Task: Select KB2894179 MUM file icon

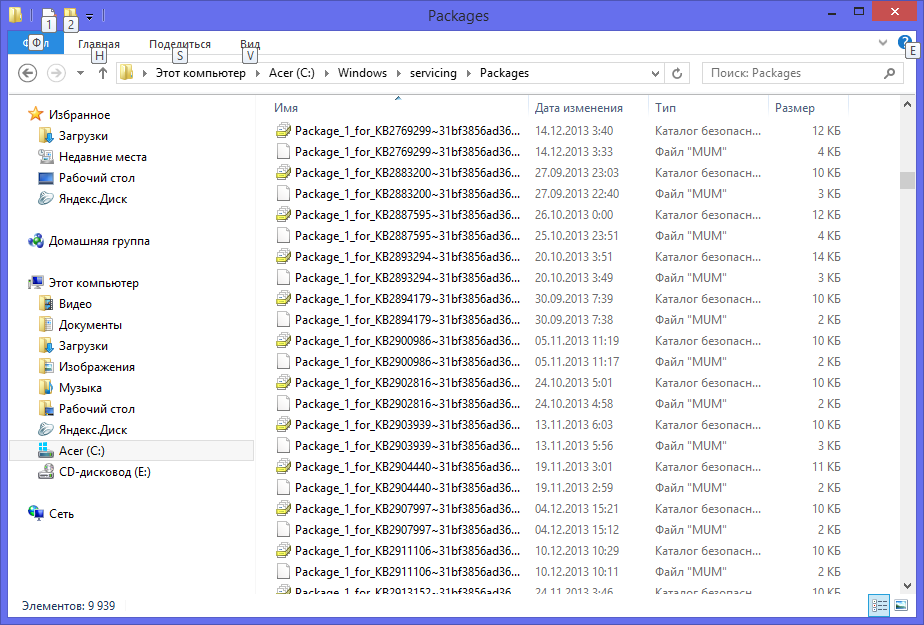Action: [283, 320]
